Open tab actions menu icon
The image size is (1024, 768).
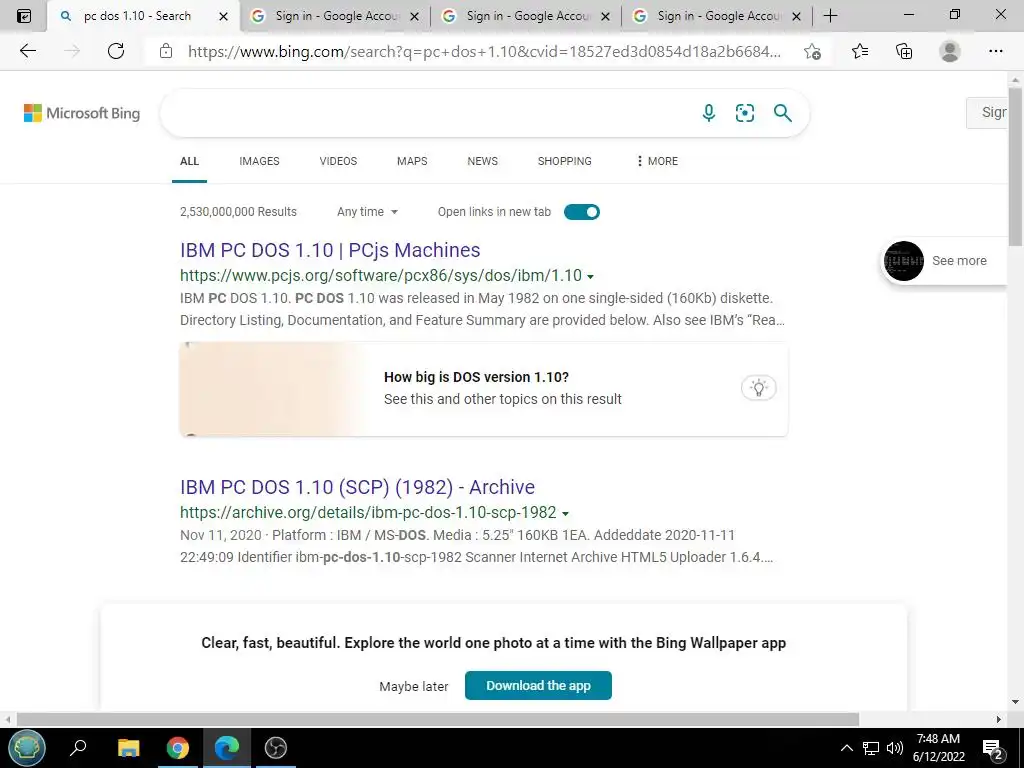pyautogui.click(x=24, y=16)
